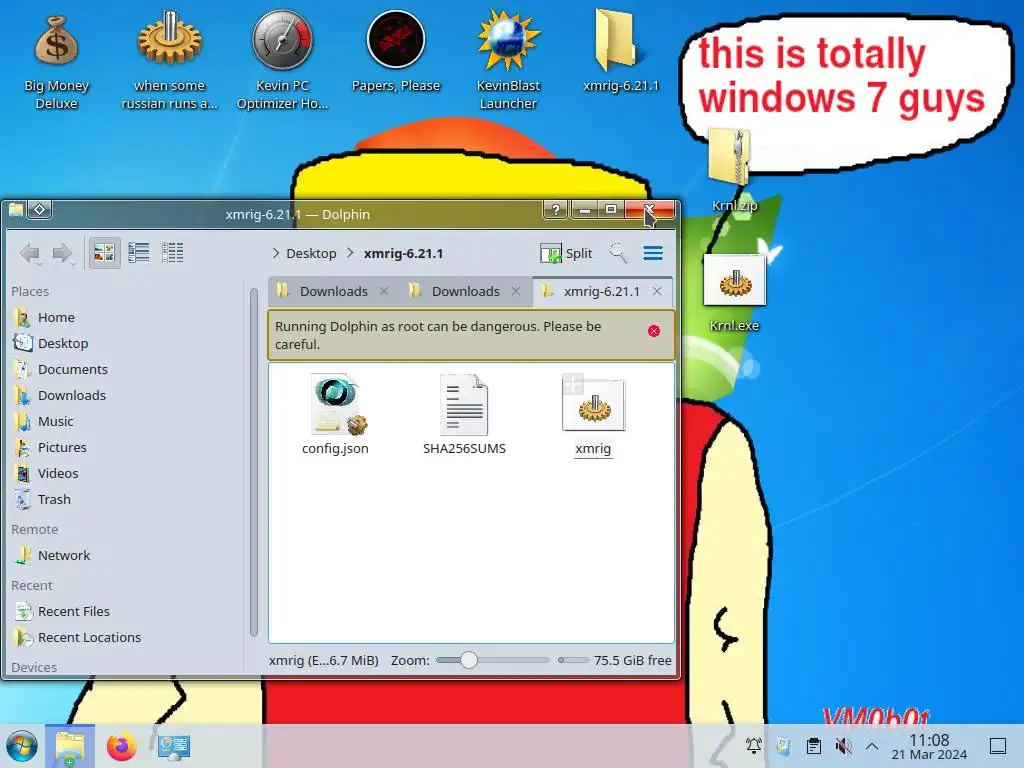
Task: Close the first Downloads tab
Action: click(384, 291)
